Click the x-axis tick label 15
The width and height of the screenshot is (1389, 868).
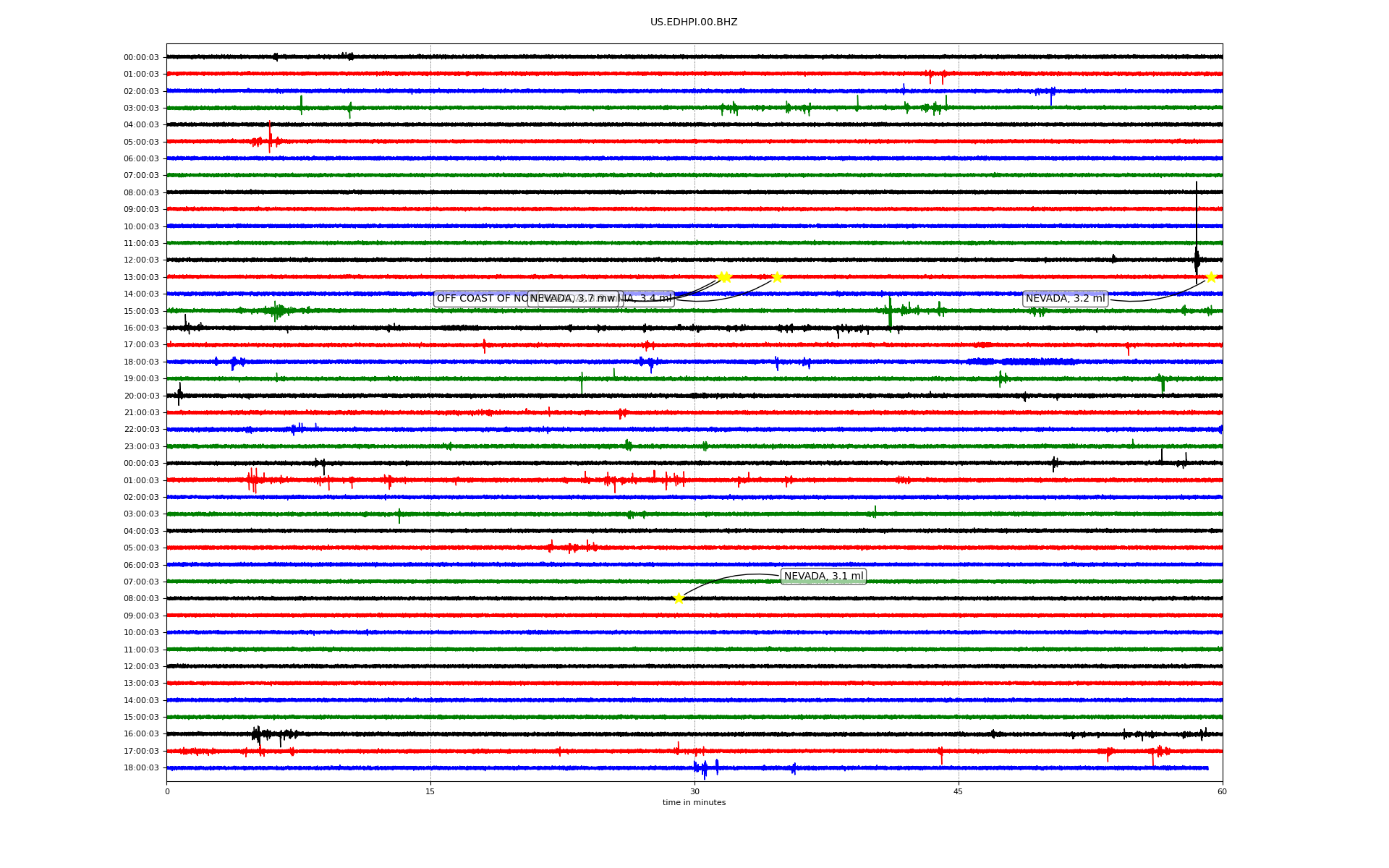(x=430, y=791)
